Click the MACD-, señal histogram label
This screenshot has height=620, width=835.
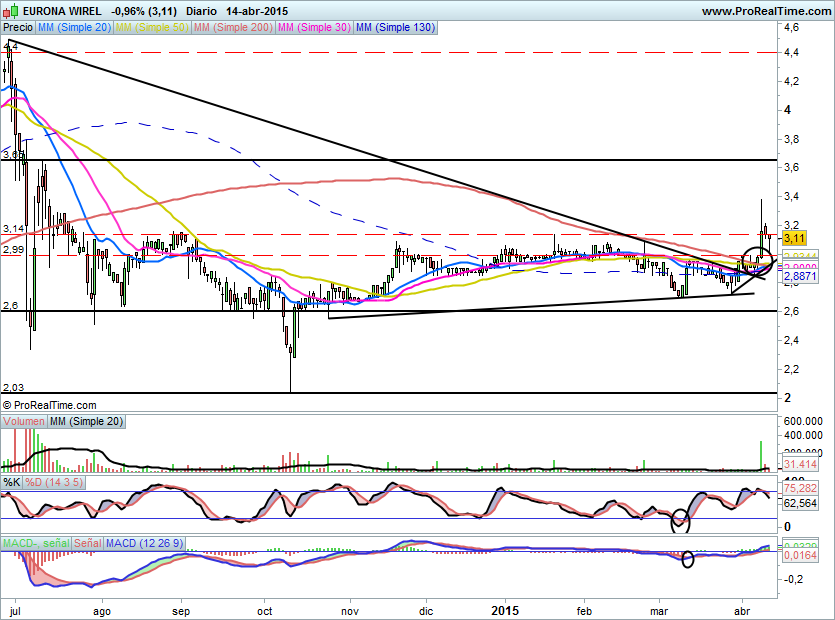click(35, 543)
